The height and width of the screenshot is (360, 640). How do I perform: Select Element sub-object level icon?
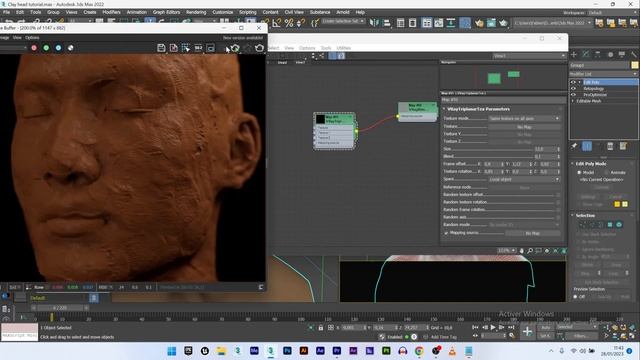[x=619, y=224]
